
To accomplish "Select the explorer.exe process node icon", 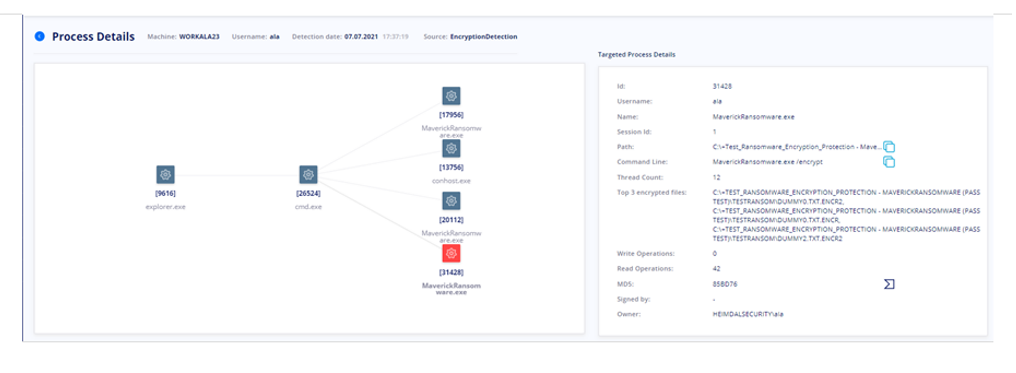I will coord(165,174).
